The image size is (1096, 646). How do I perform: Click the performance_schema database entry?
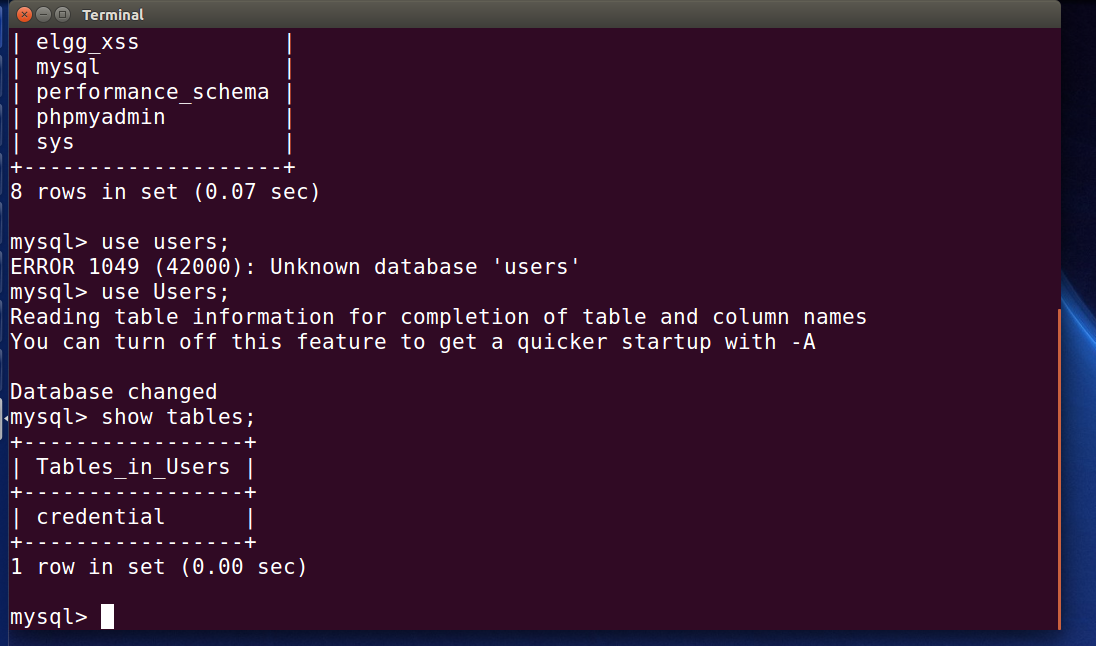click(x=152, y=92)
